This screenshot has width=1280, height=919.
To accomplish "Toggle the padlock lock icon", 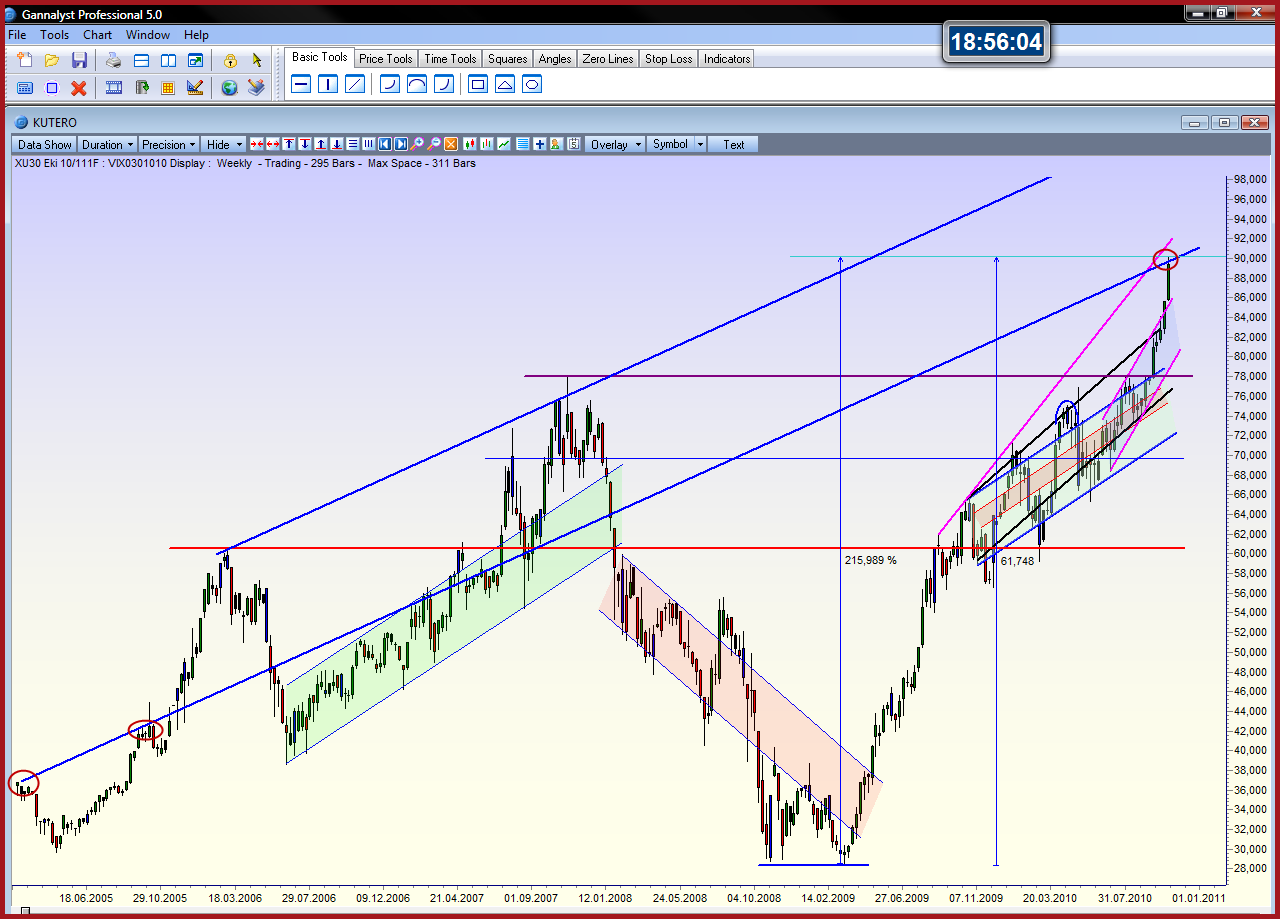I will point(230,60).
